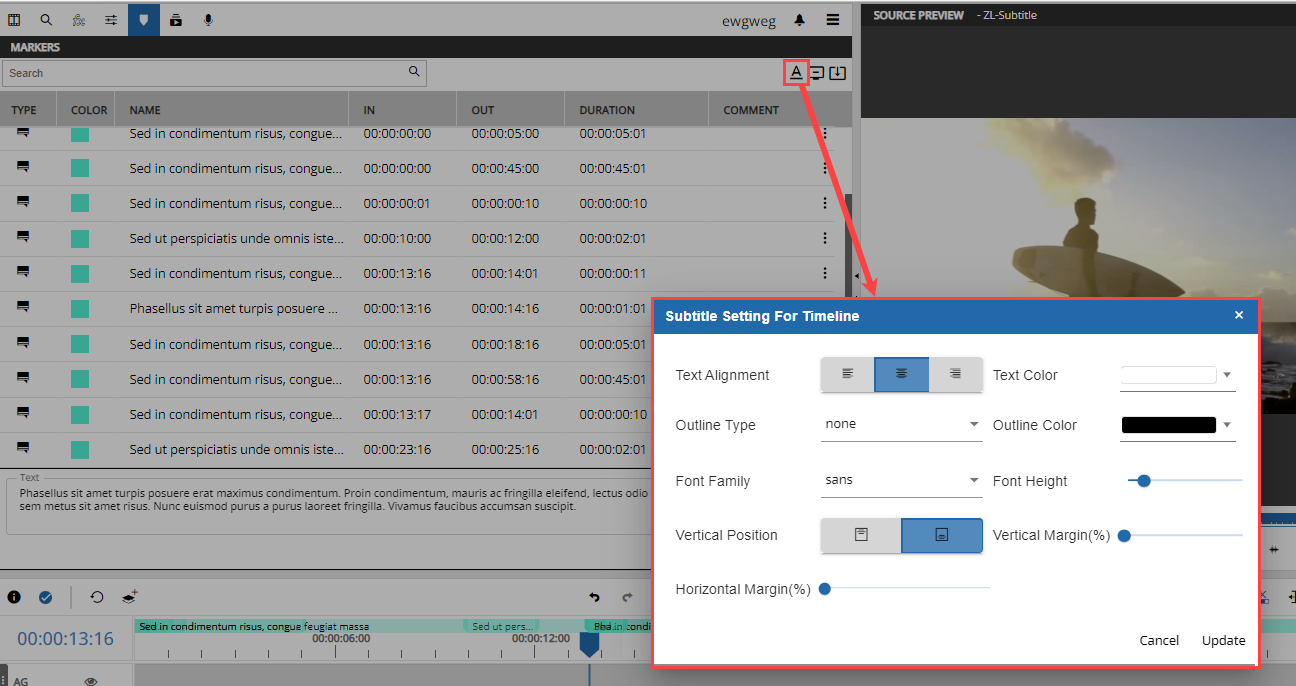This screenshot has width=1296, height=686.
Task: Click the add layer icon near the timecode
Action: (x=129, y=596)
